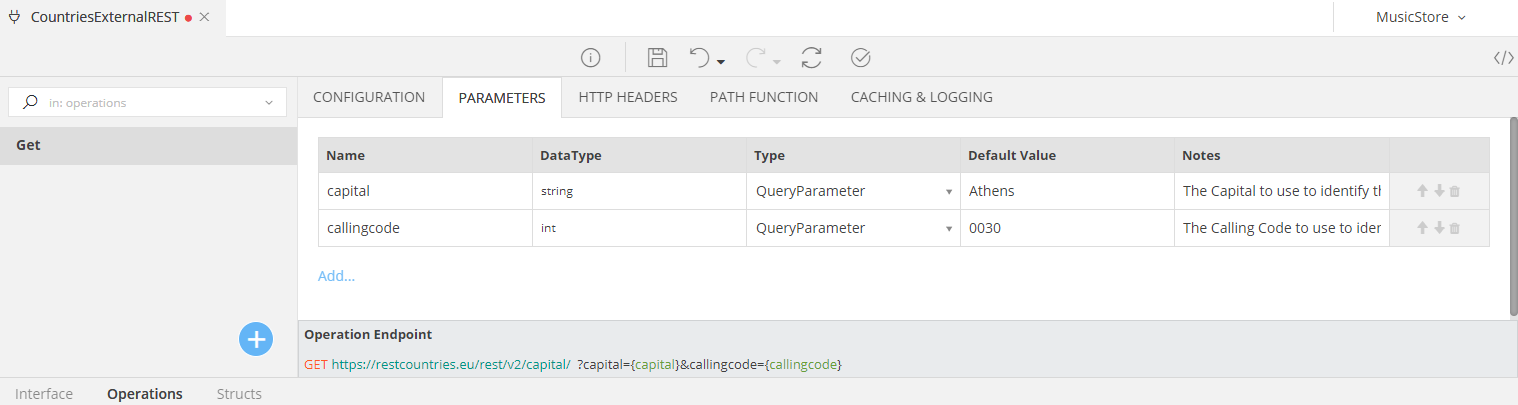The width and height of the screenshot is (1518, 405).
Task: Open the undo history dropdown arrow
Action: coord(721,62)
